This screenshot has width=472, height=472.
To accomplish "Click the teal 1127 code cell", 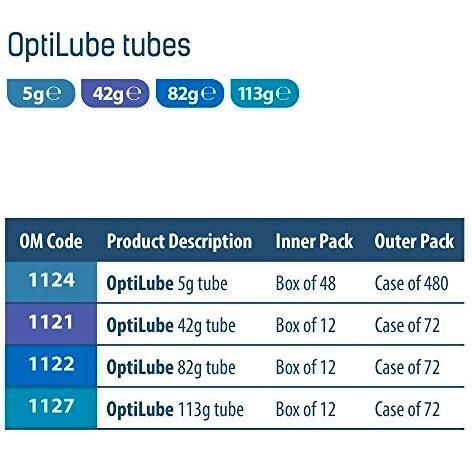I will [51, 408].
